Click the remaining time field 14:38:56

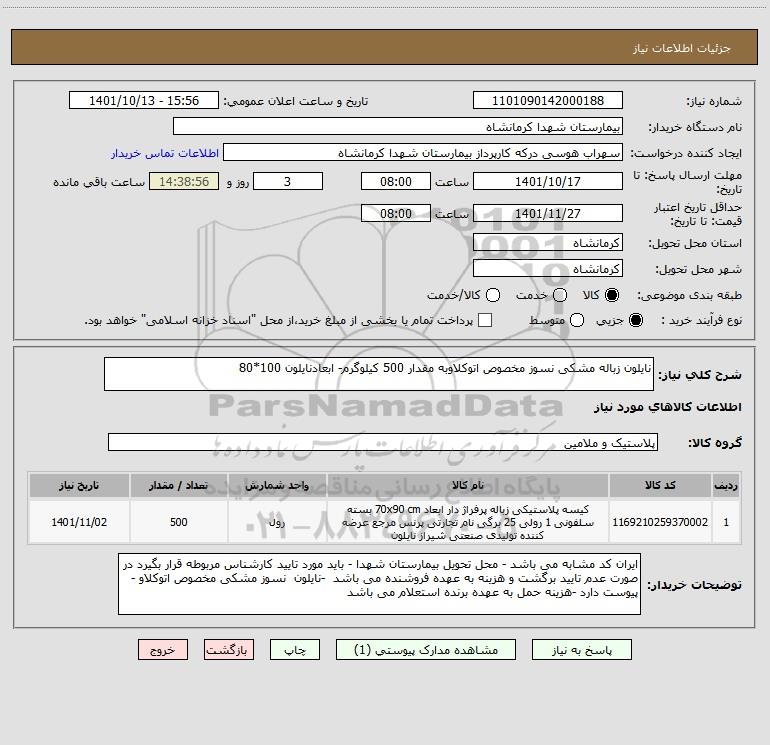coord(184,181)
